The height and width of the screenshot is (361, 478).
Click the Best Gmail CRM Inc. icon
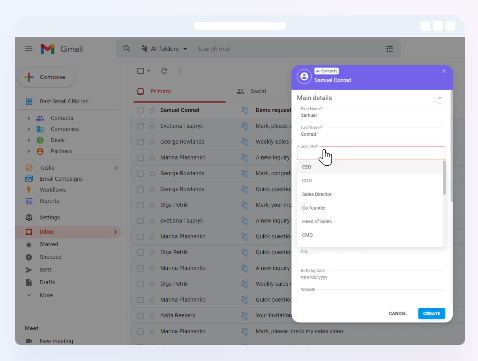29,101
